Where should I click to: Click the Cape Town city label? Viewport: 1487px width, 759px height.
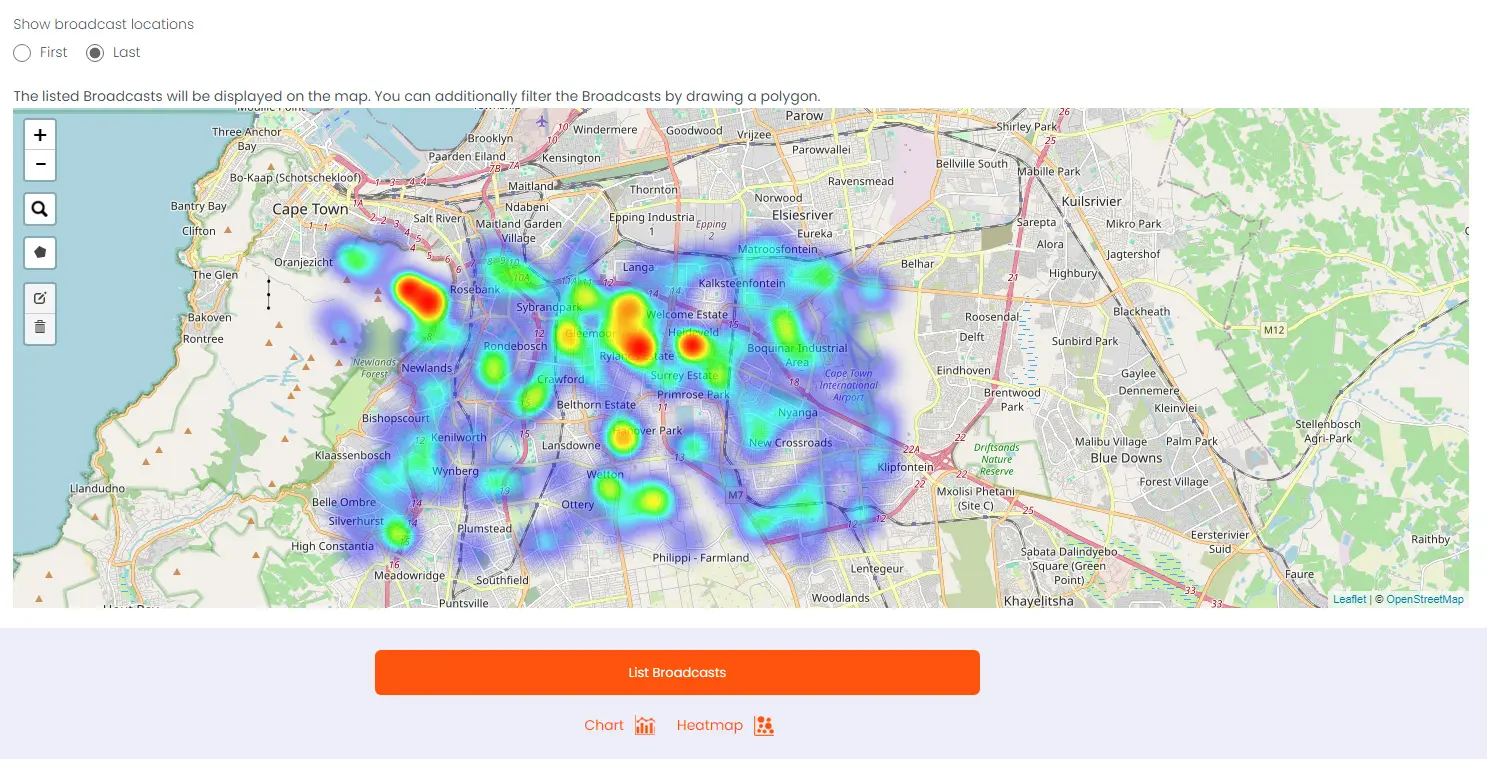(x=310, y=210)
